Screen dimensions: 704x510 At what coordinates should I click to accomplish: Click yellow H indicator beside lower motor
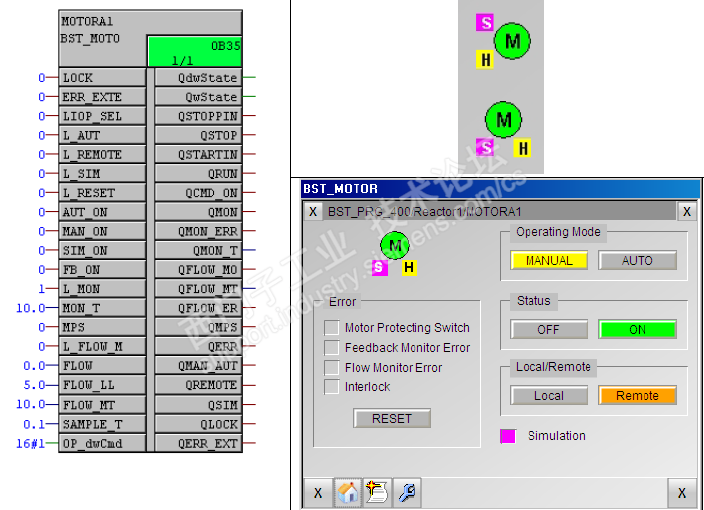(523, 148)
